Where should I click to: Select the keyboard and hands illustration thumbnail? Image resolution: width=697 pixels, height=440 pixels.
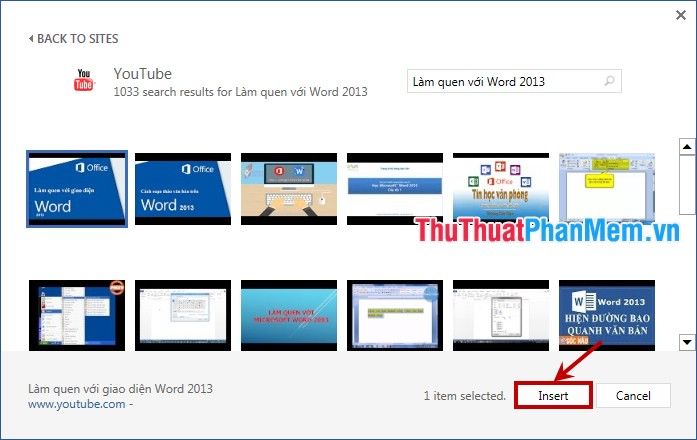[x=289, y=188]
